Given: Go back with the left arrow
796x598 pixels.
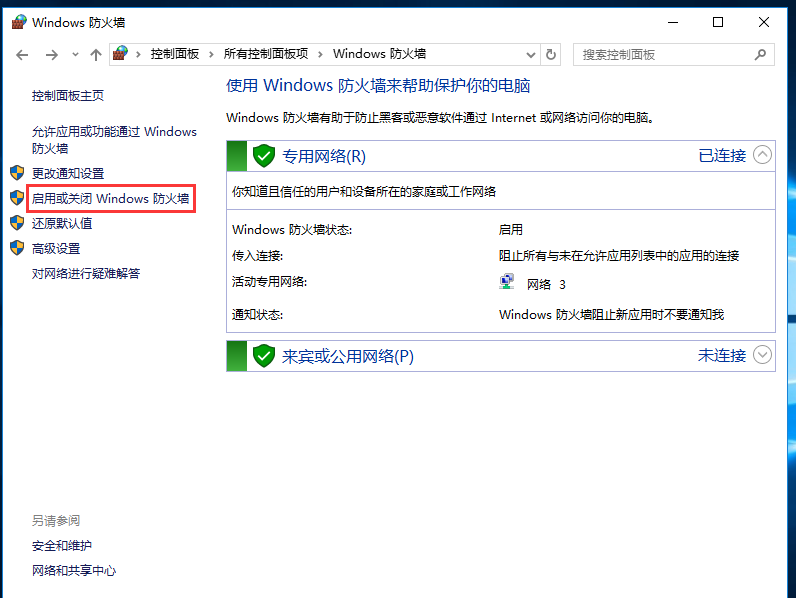Looking at the screenshot, I should 22,55.
